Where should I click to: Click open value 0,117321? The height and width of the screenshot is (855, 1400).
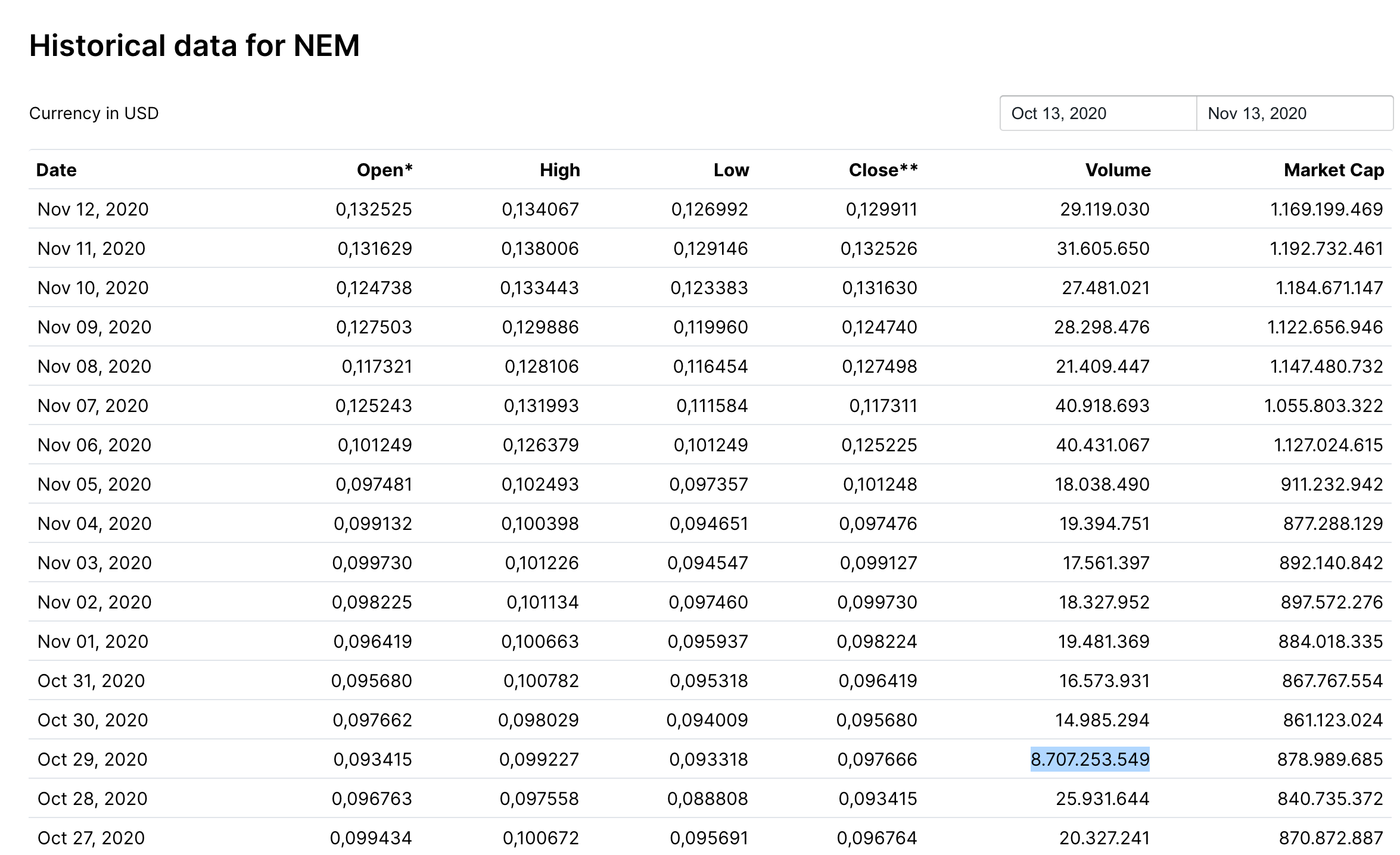pos(377,367)
